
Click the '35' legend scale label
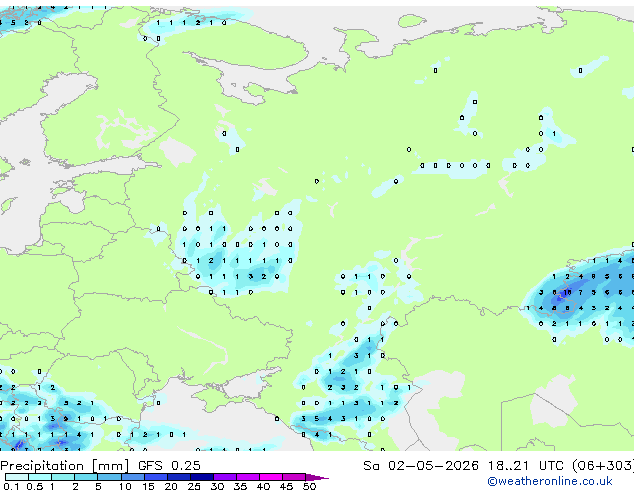pyautogui.click(x=240, y=486)
